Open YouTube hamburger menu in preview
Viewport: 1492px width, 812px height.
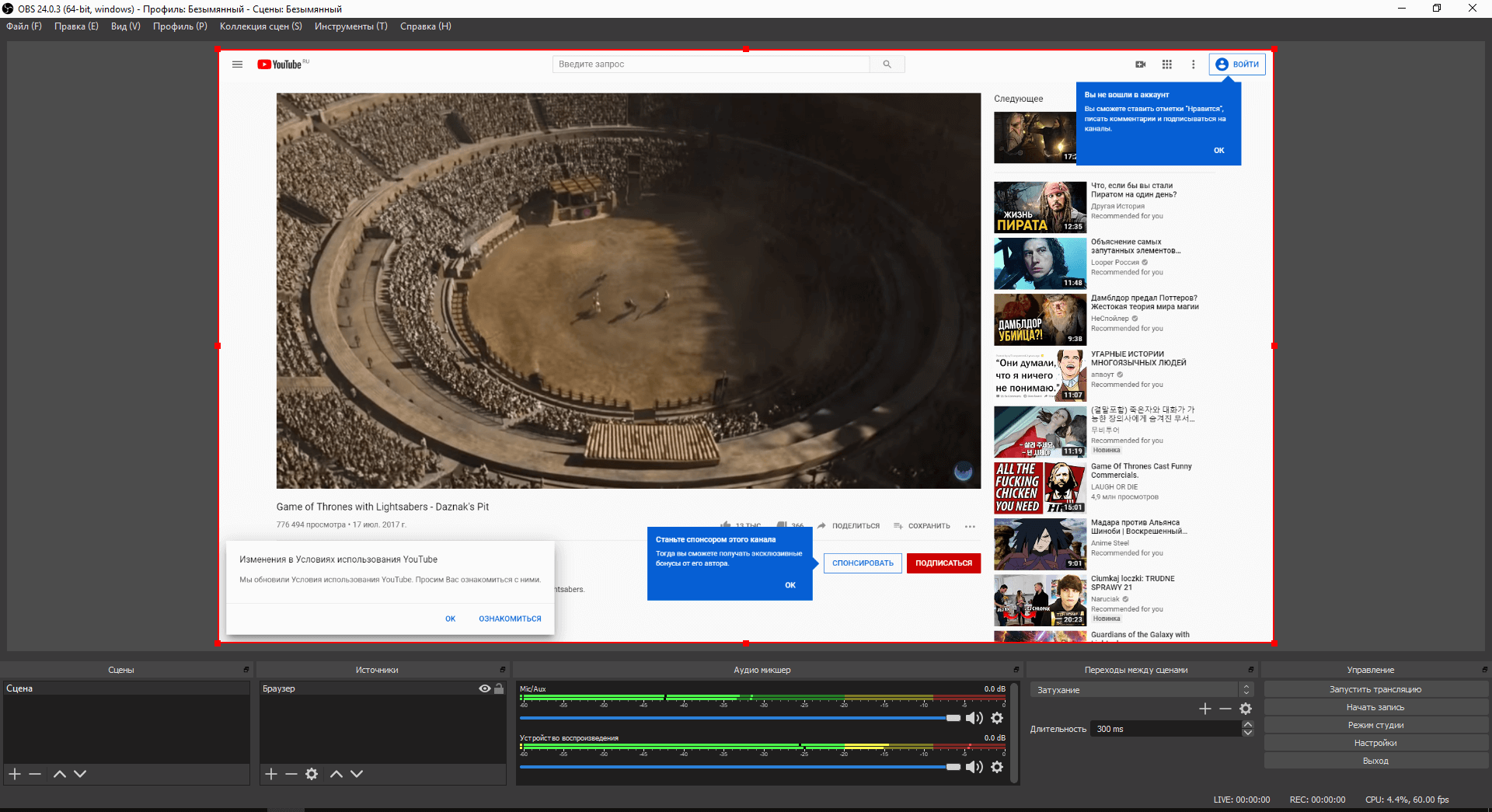click(x=238, y=64)
